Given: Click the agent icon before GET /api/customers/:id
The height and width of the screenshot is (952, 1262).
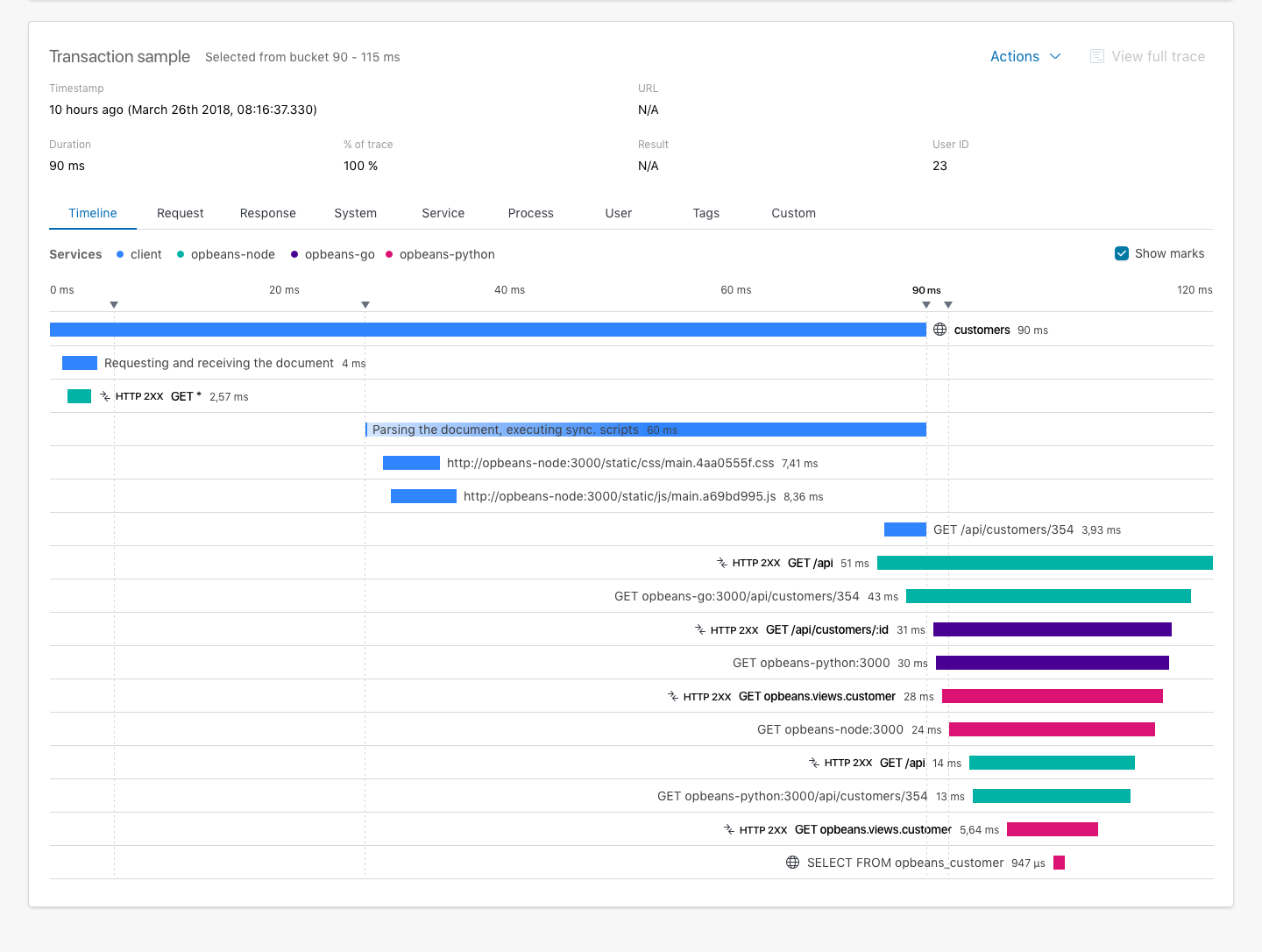Looking at the screenshot, I should (698, 629).
